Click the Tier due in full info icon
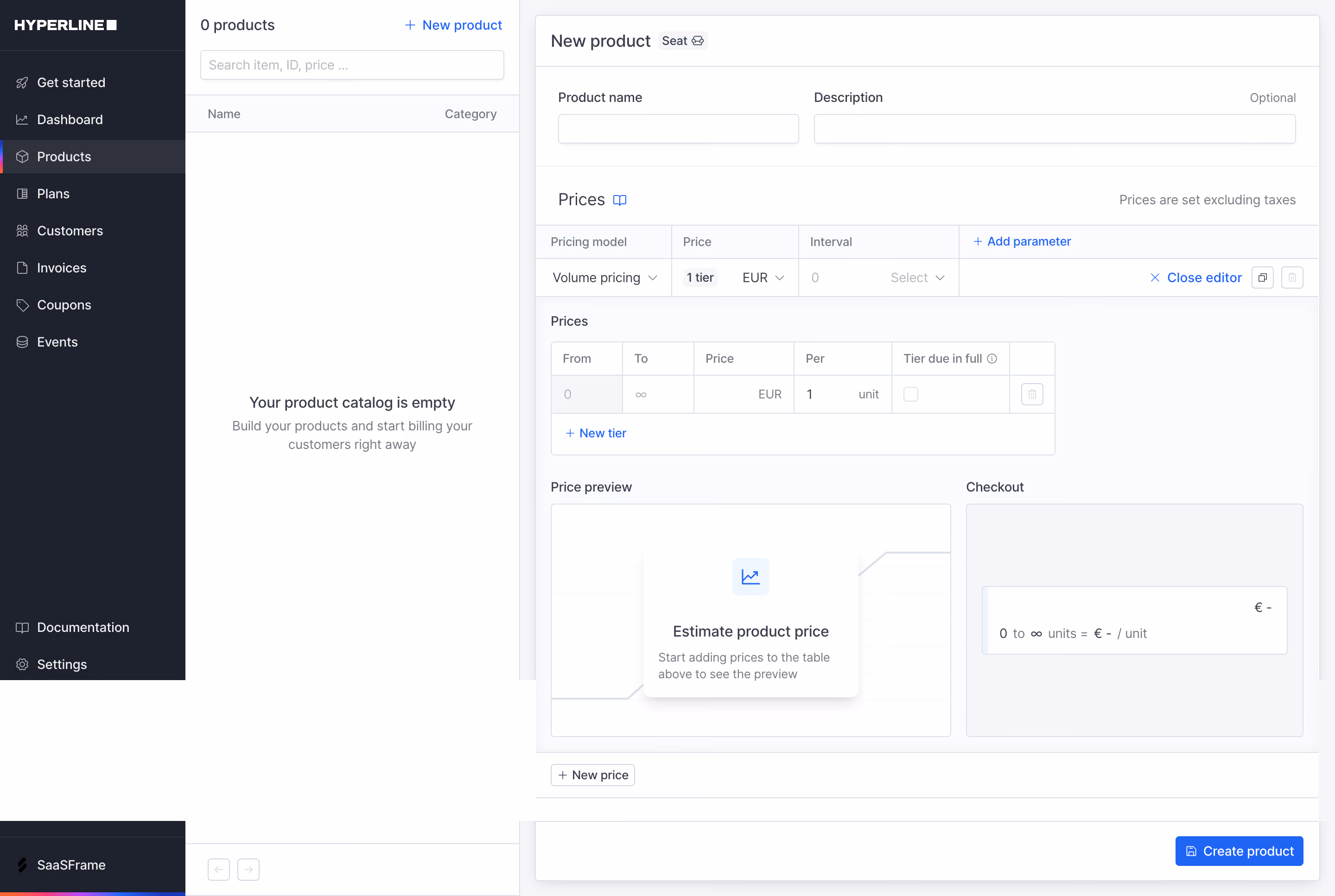1335x896 pixels. (x=992, y=359)
